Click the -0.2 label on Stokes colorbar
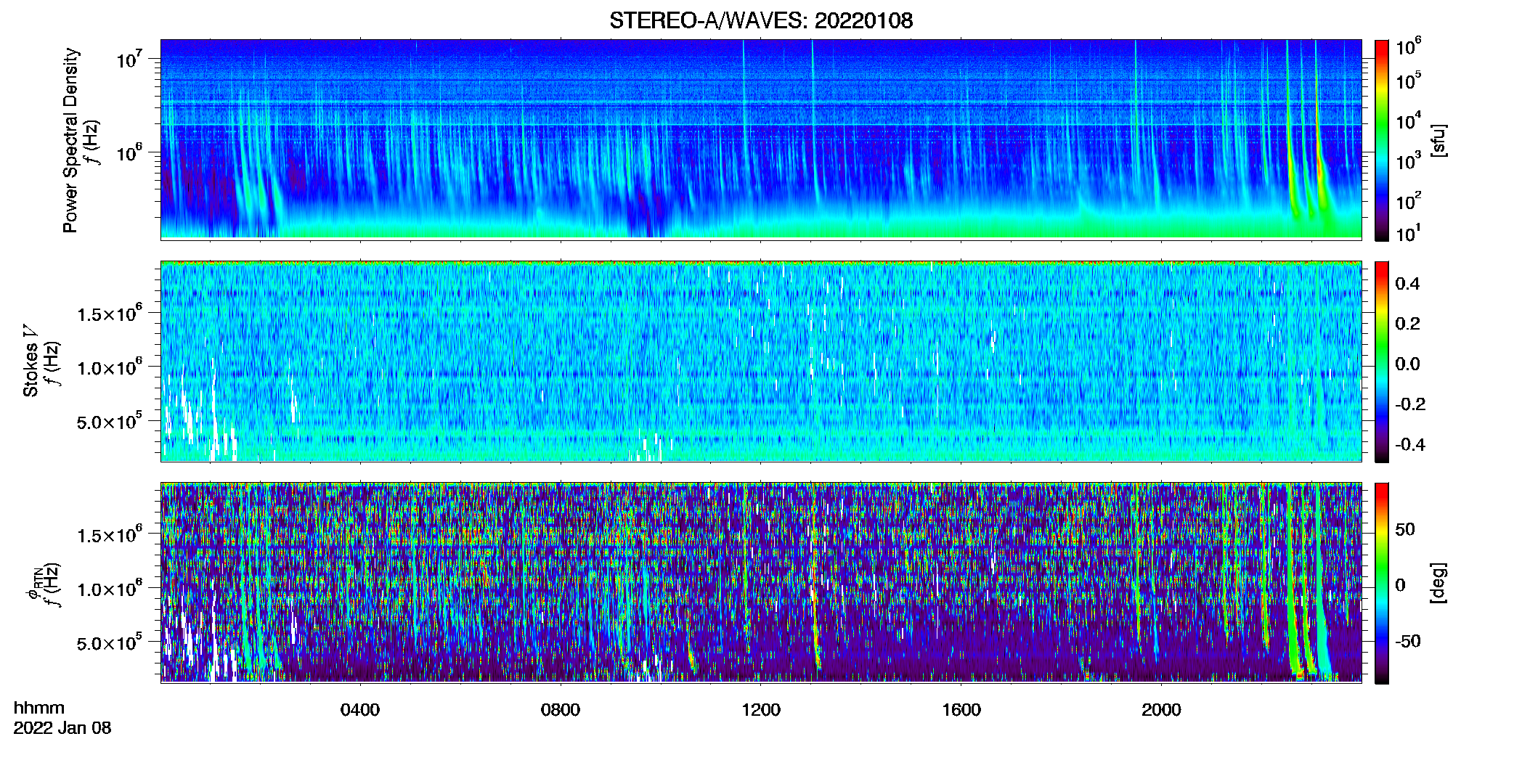The image size is (1522, 784). 1410,404
